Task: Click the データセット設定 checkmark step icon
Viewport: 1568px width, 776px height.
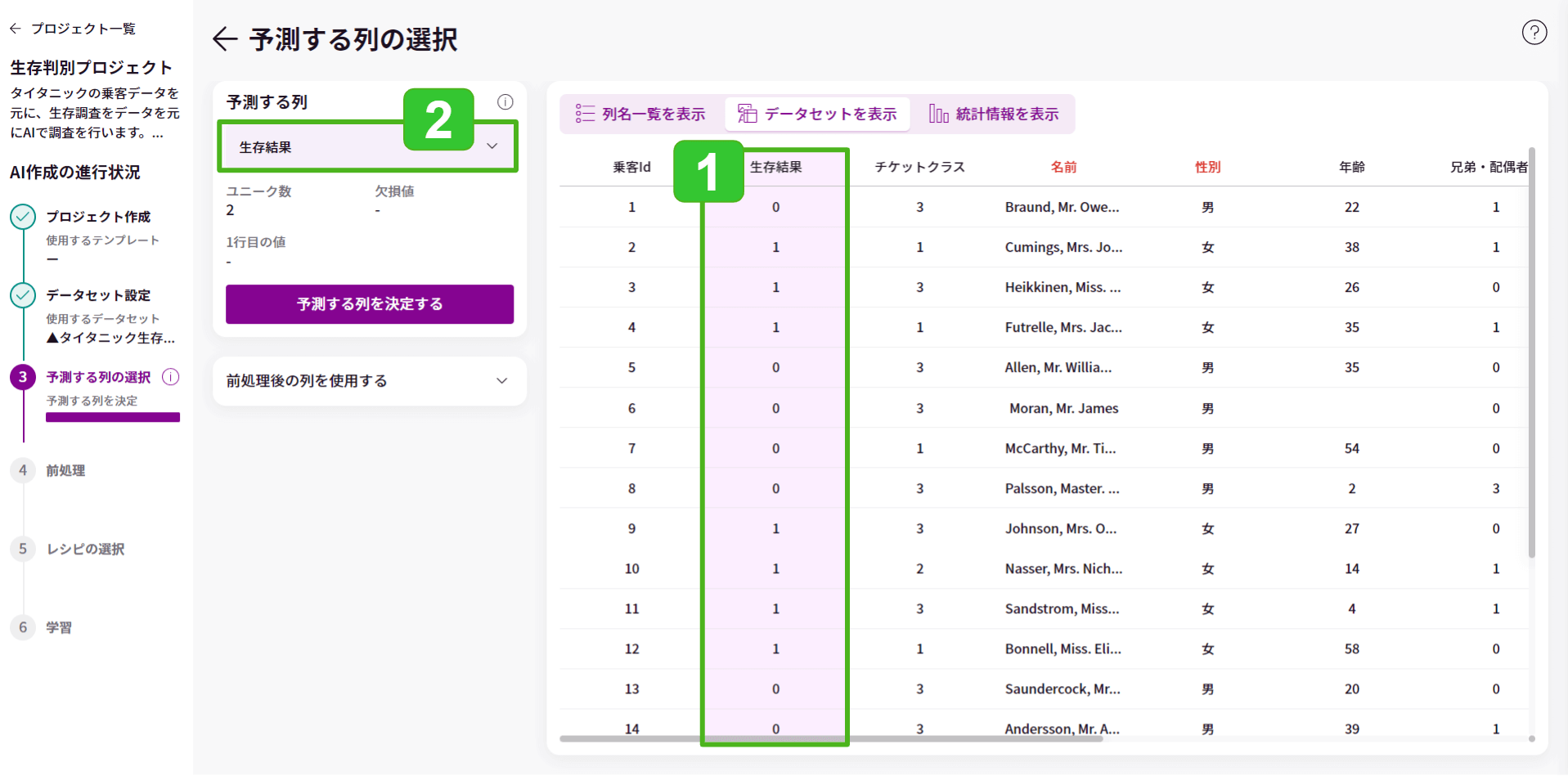Action: tap(23, 295)
